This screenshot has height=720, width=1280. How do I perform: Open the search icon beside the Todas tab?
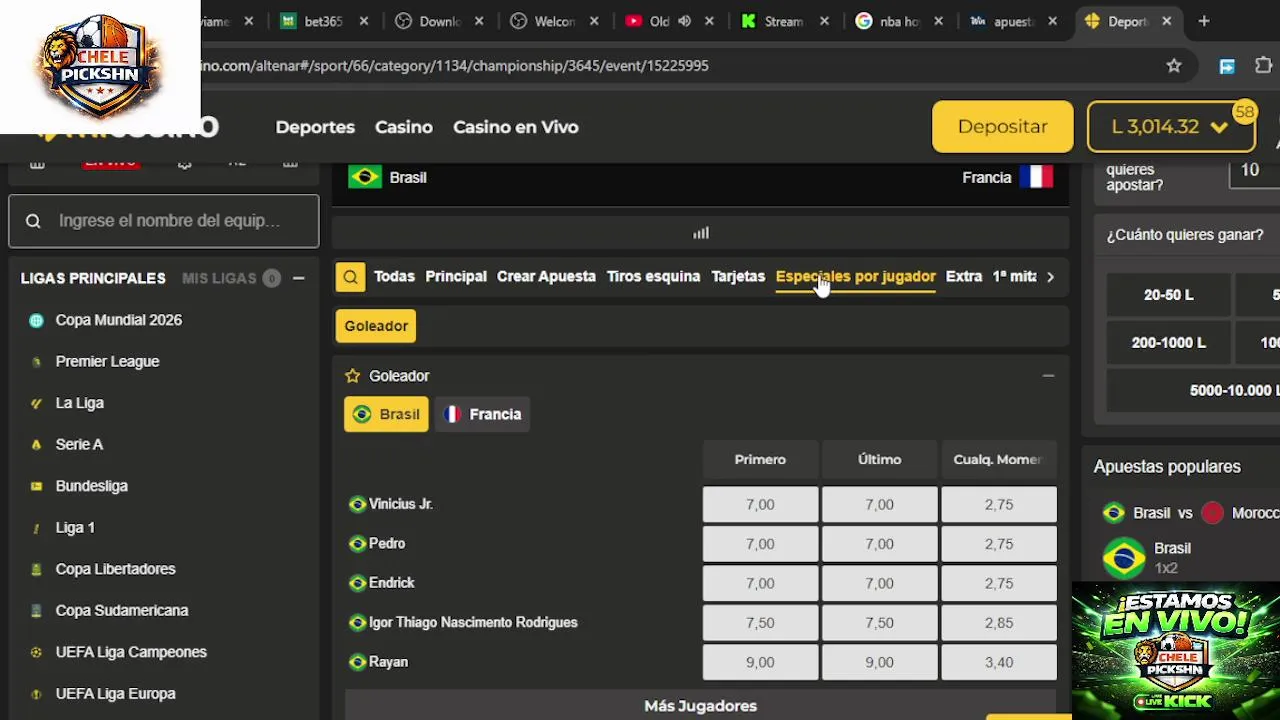coord(350,277)
